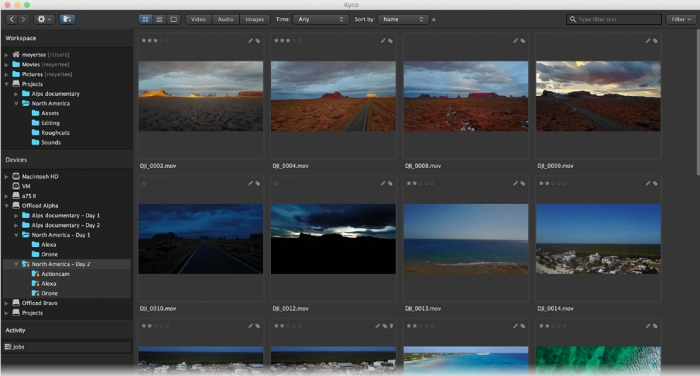Select the DJI_0013.mov ocean thumbnail

tap(466, 239)
